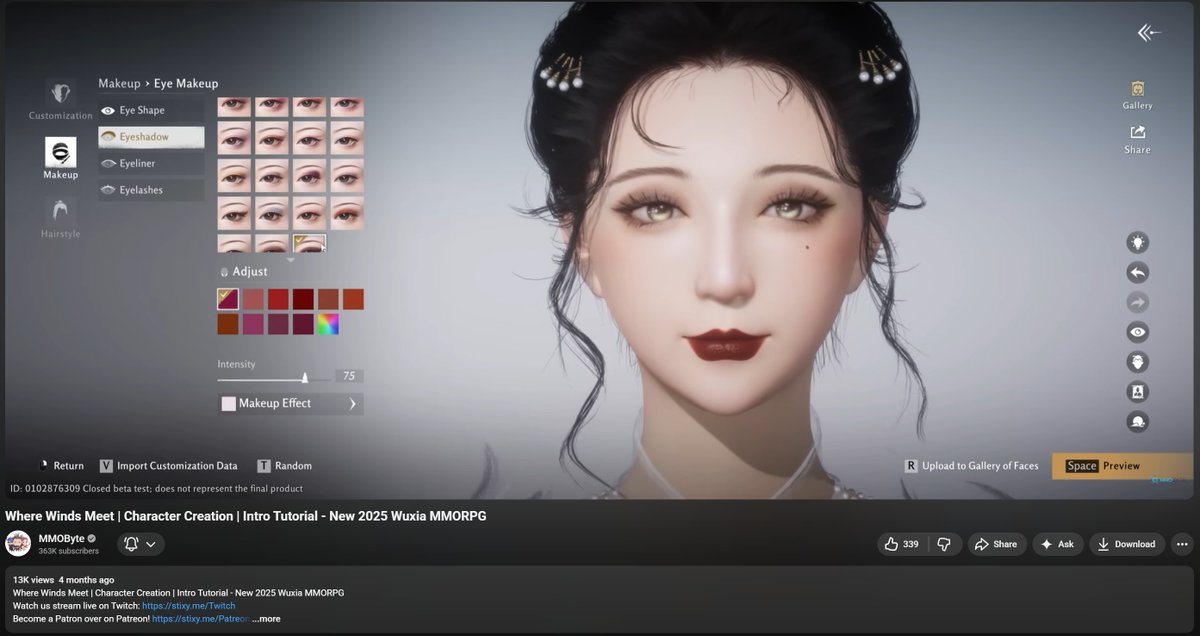Screen dimensions: 1200x636
Task: Click Makeup in the breadcrumb
Action: (x=119, y=83)
